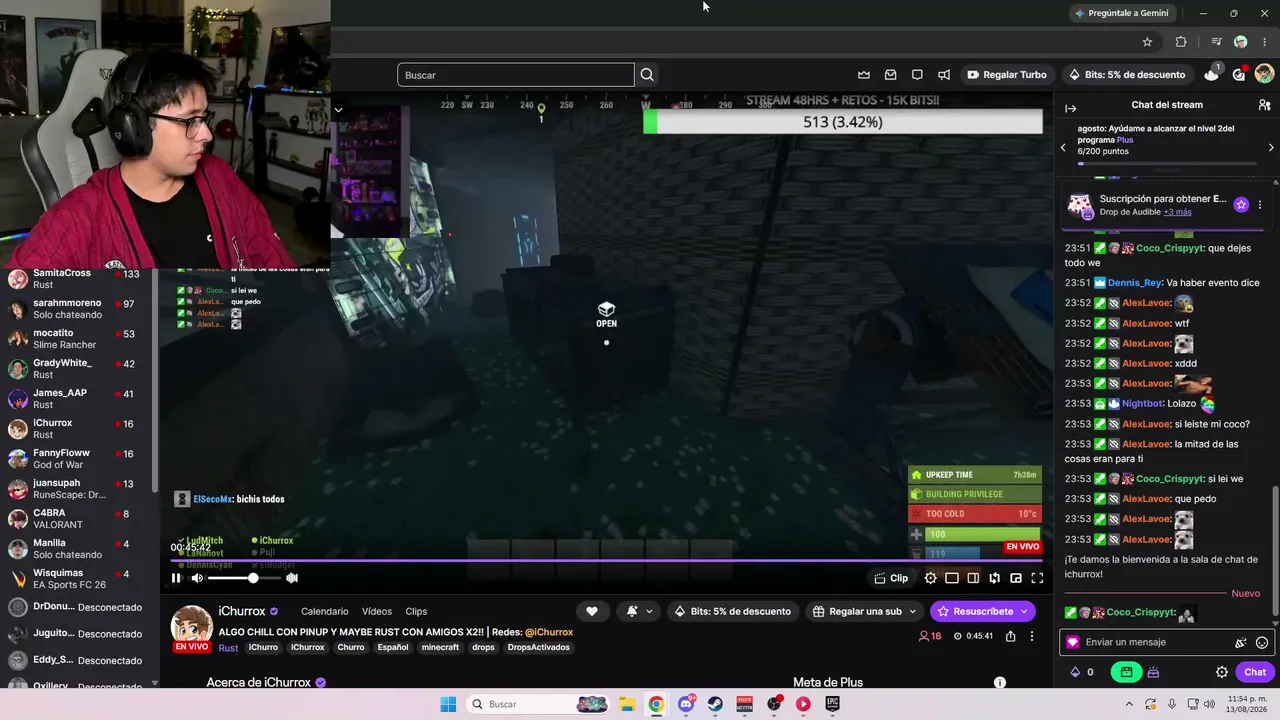Toggle picture-in-picture mini player

click(x=1016, y=578)
